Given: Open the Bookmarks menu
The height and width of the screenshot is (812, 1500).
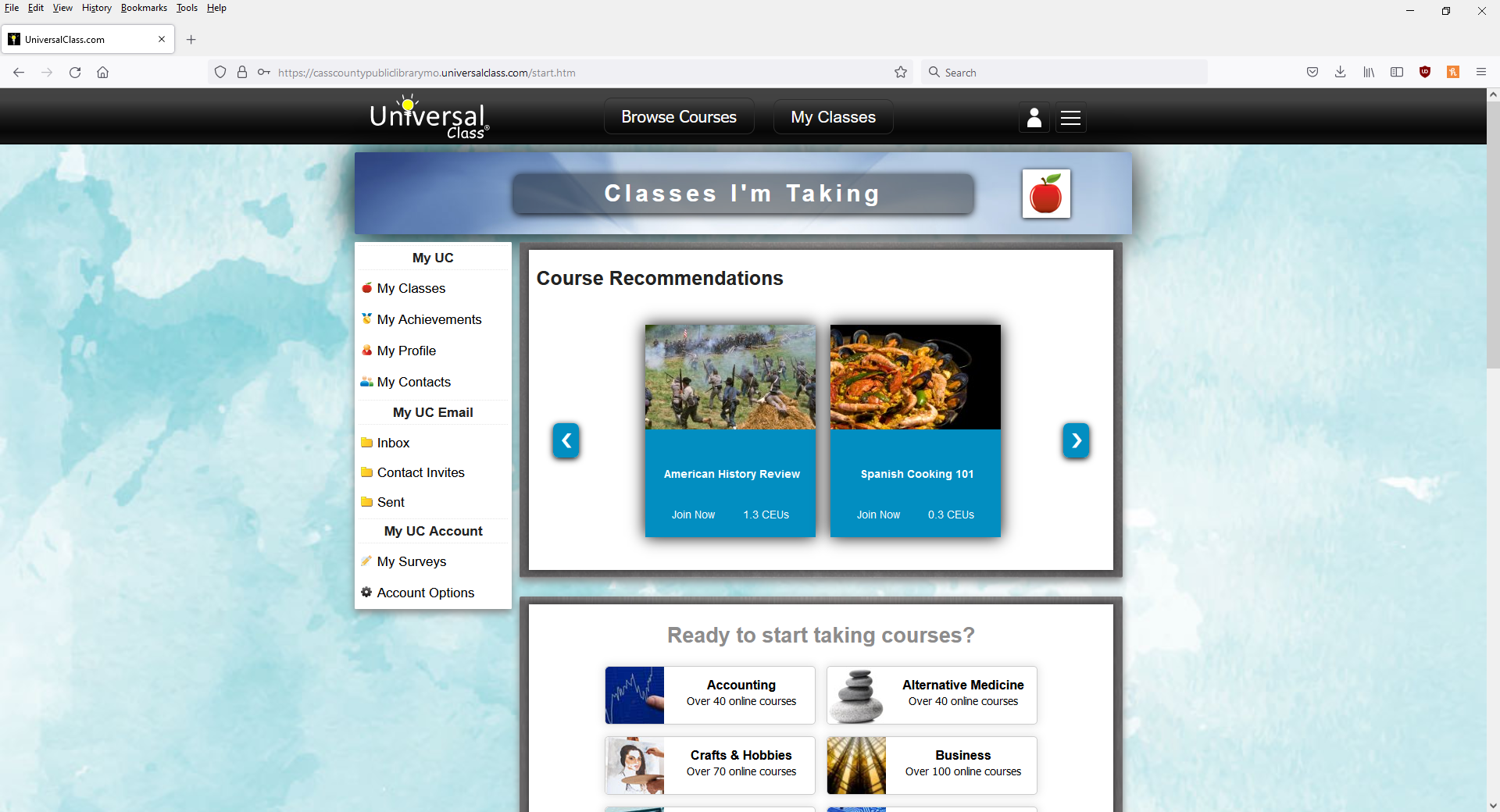Looking at the screenshot, I should point(144,8).
